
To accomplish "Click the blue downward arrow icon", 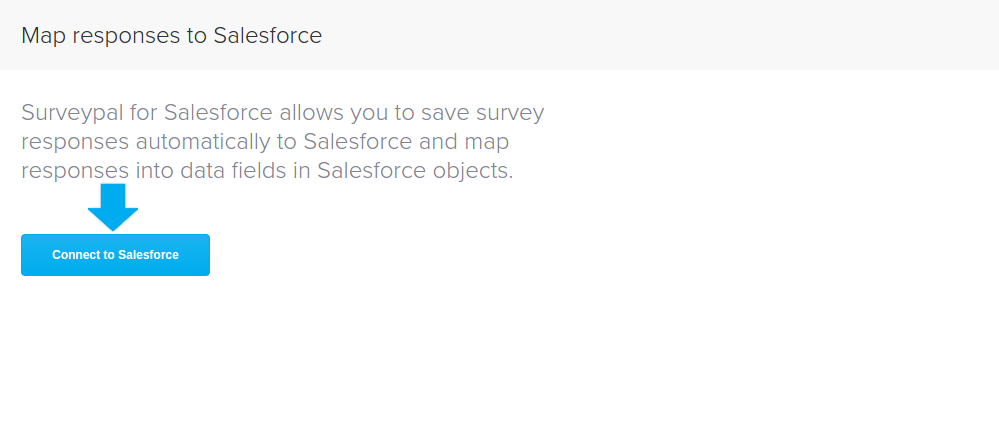I will [113, 208].
